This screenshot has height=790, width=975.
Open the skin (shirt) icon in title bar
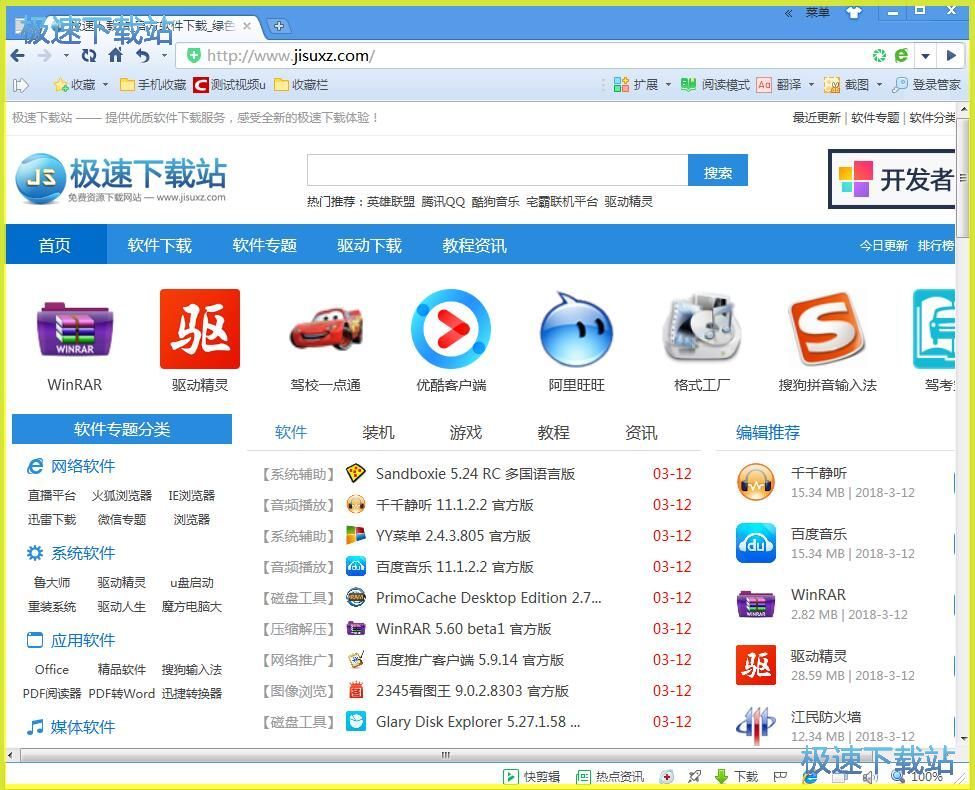[x=853, y=12]
